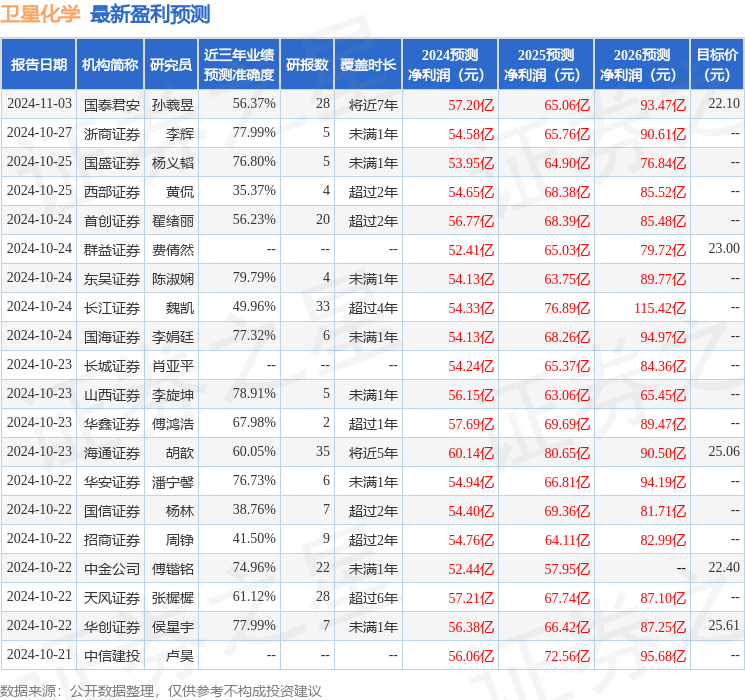Viewport: 745px width, 700px height.
Task: Click the 数据来源 disclaimer footer text
Action: click(161, 690)
